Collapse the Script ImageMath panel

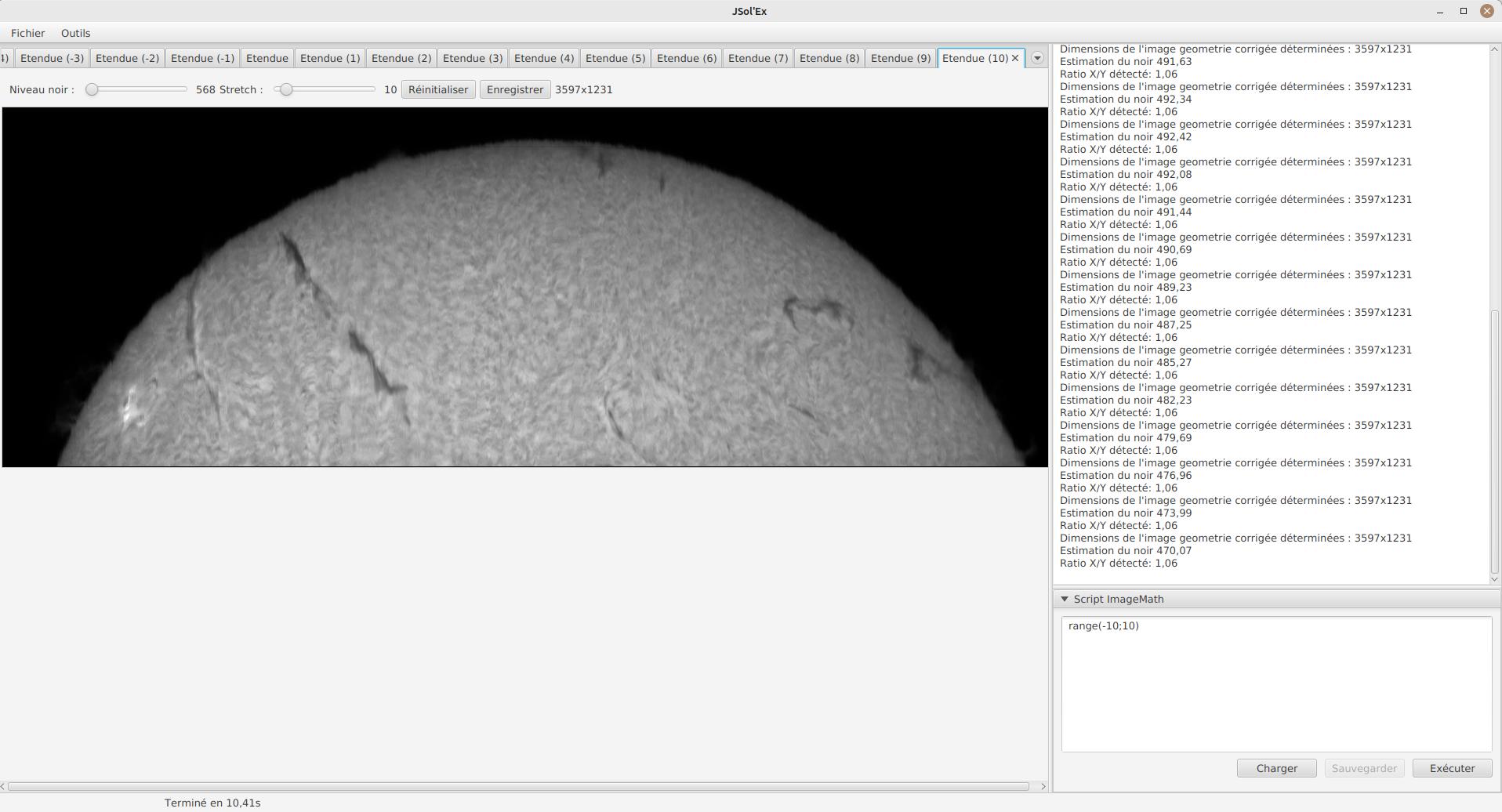coord(1065,599)
